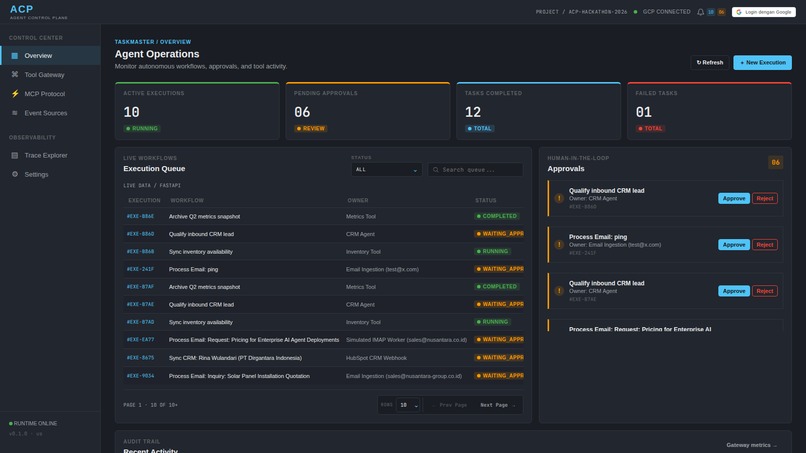Click the New Execution button
Screen dimensions: 806x453
point(762,62)
